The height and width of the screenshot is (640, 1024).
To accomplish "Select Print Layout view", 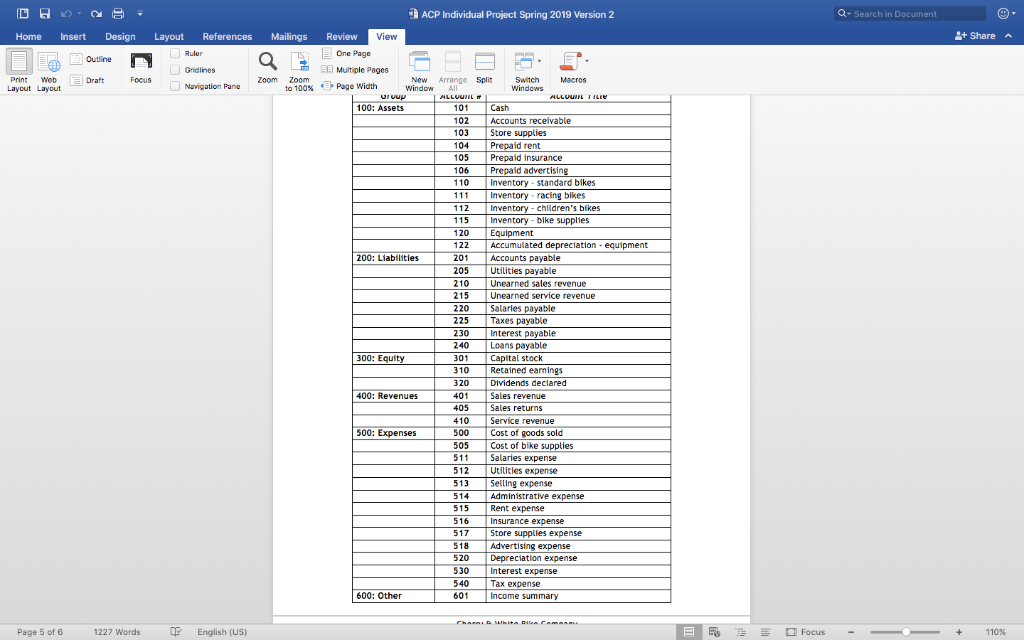I will point(19,71).
